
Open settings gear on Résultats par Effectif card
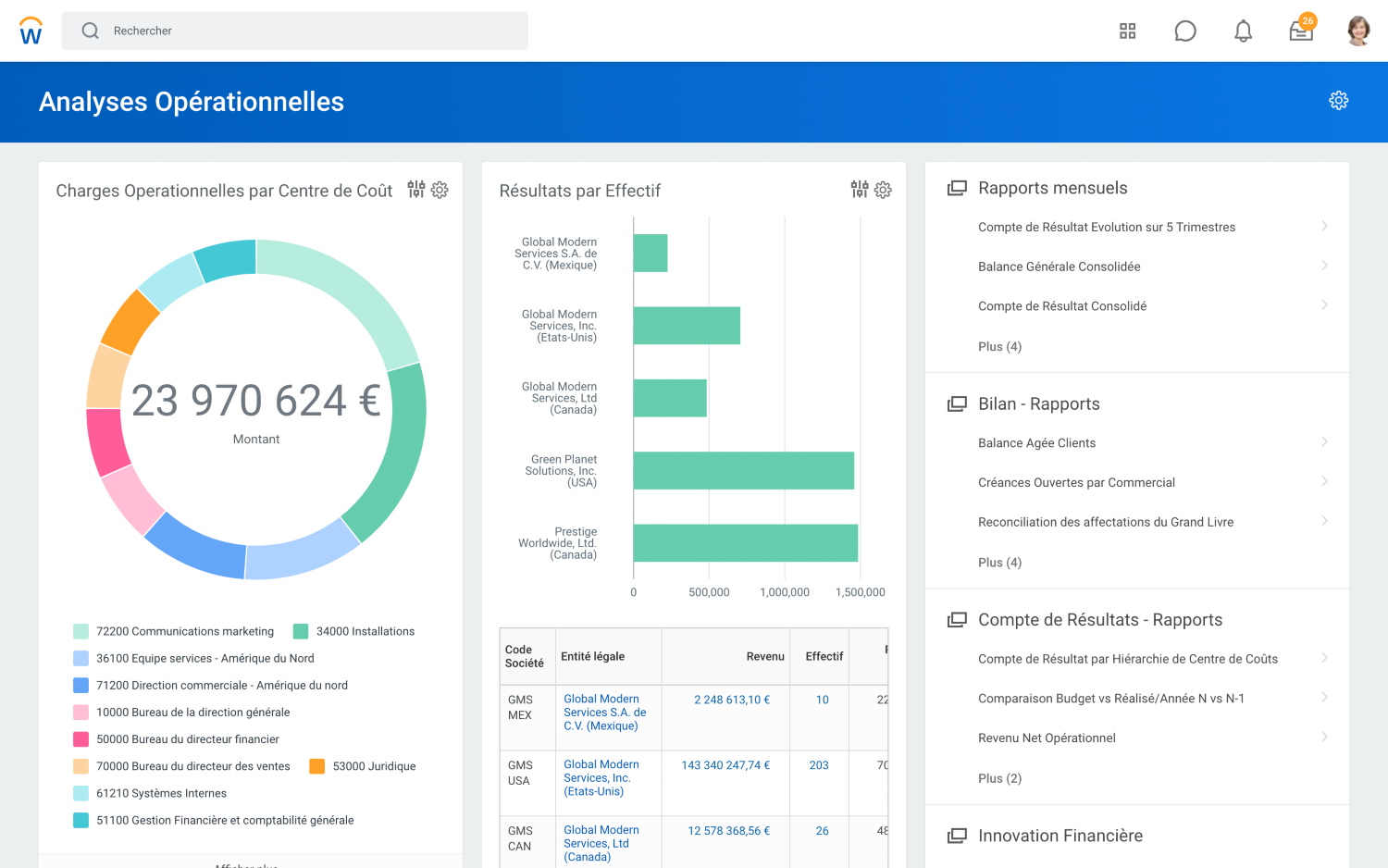pyautogui.click(x=883, y=189)
